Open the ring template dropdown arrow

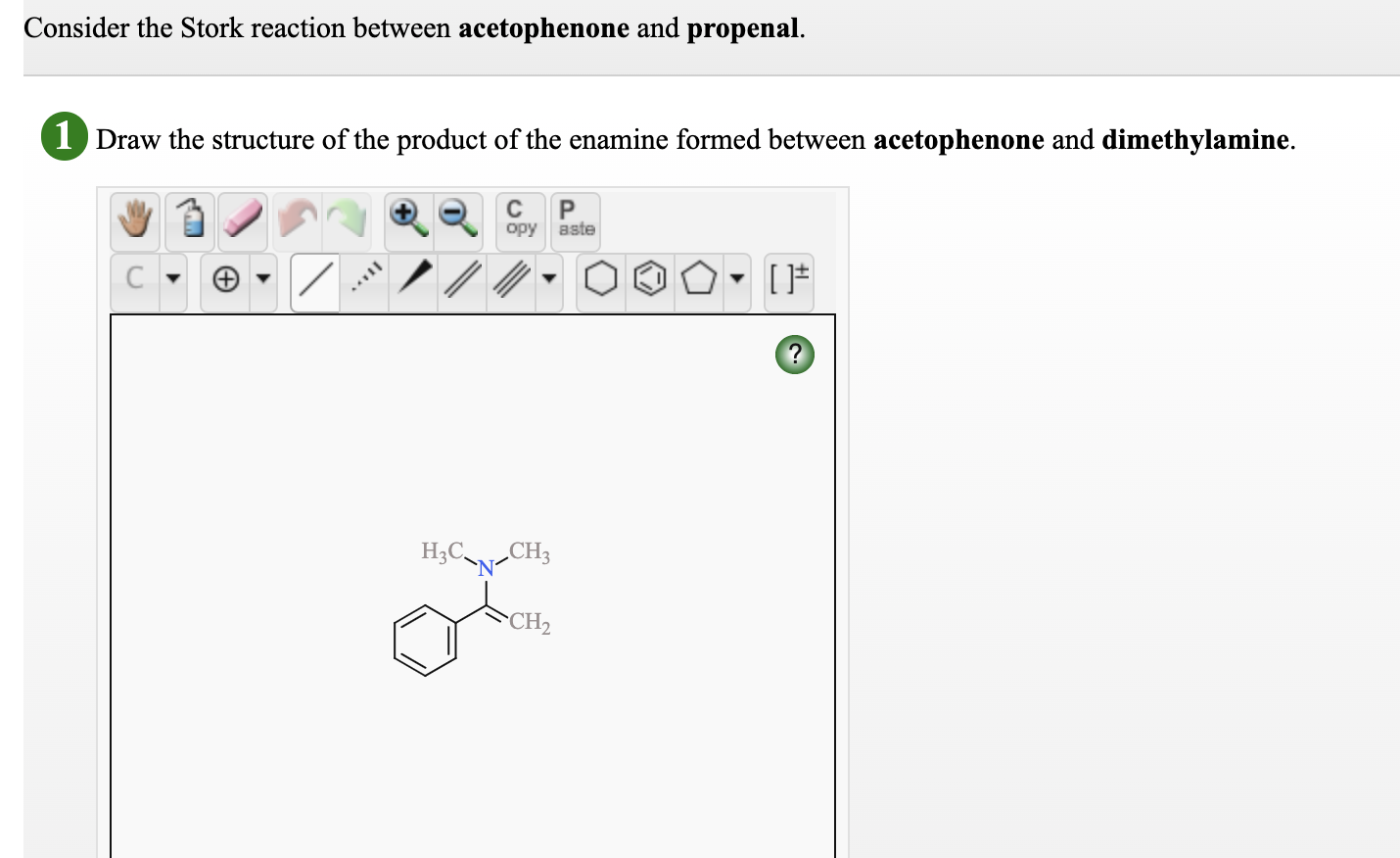tap(736, 281)
